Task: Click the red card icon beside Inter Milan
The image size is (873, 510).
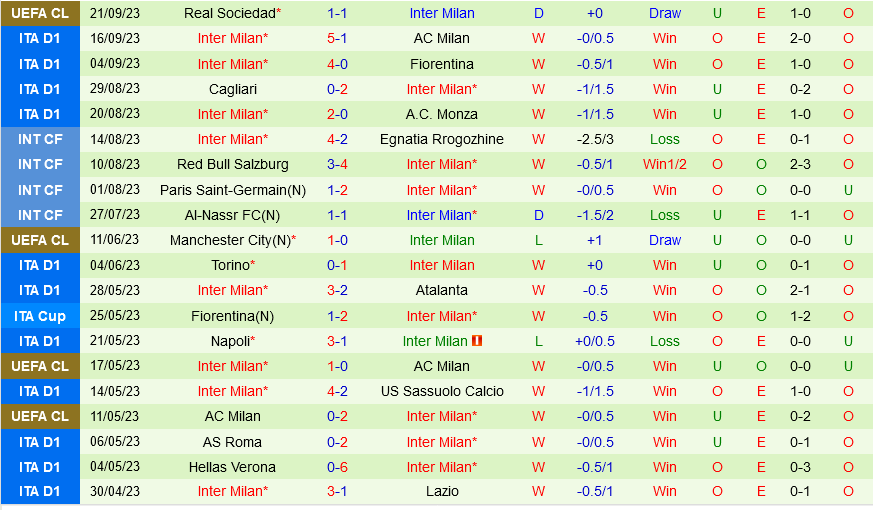Action: pos(477,341)
